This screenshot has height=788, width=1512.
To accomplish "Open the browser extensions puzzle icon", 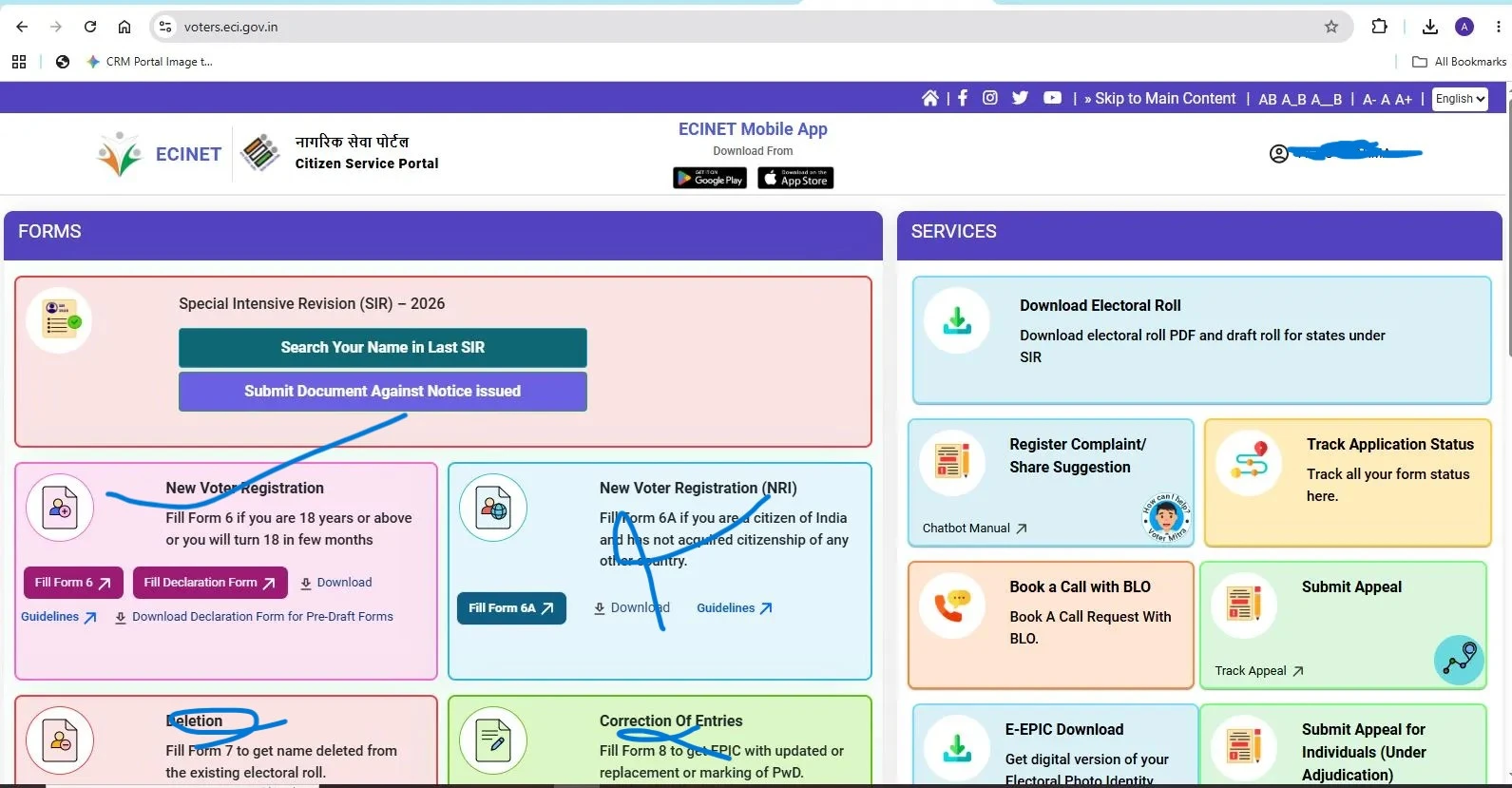I will pyautogui.click(x=1379, y=27).
